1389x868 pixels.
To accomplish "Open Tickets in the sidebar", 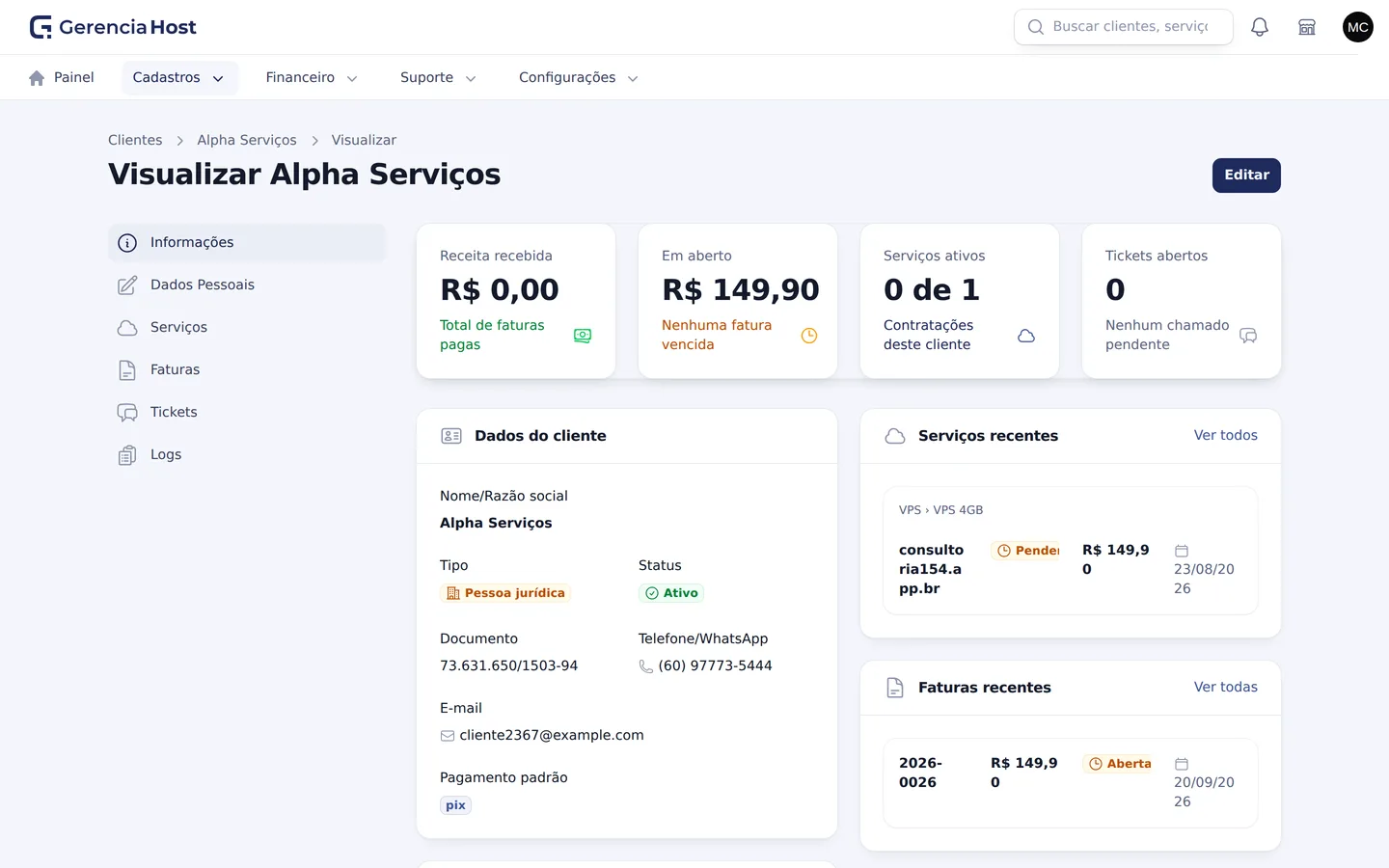I will (247, 413).
